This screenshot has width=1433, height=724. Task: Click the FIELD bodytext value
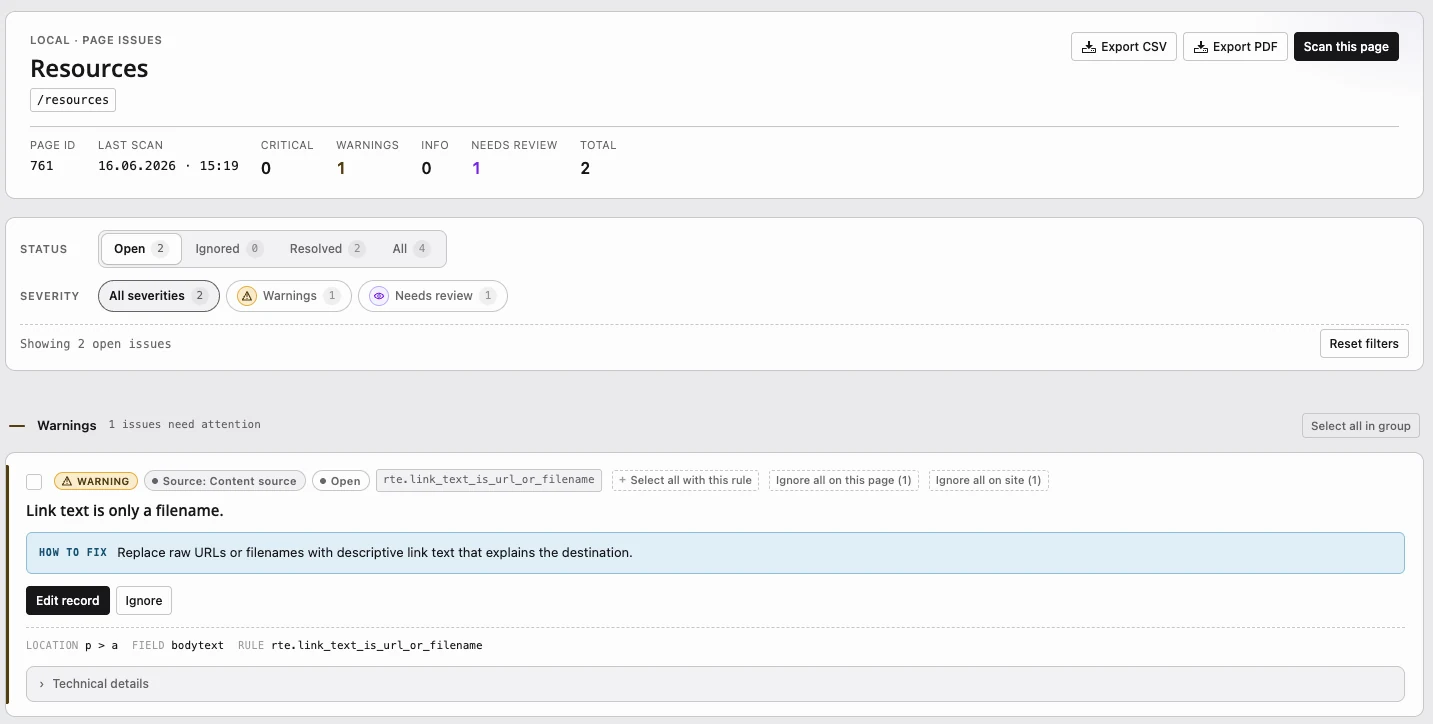click(197, 646)
